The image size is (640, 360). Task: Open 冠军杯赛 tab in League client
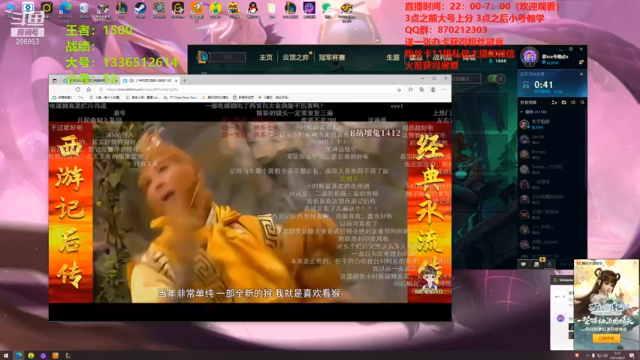point(332,58)
